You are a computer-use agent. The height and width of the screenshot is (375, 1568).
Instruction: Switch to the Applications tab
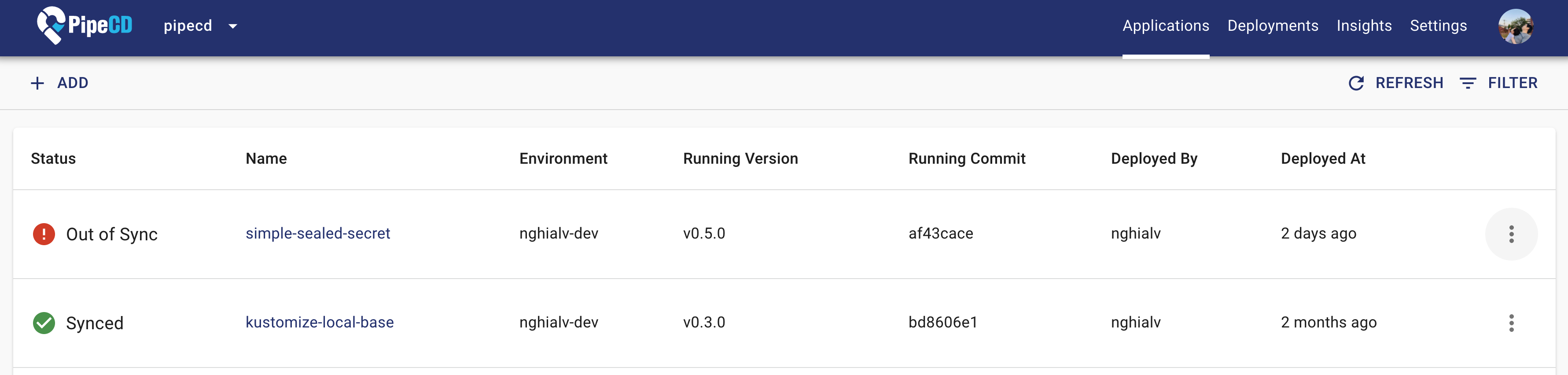[x=1165, y=26]
